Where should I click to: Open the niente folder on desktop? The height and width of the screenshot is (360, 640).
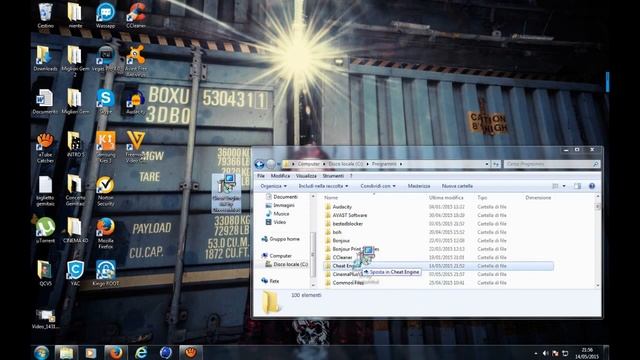point(75,15)
